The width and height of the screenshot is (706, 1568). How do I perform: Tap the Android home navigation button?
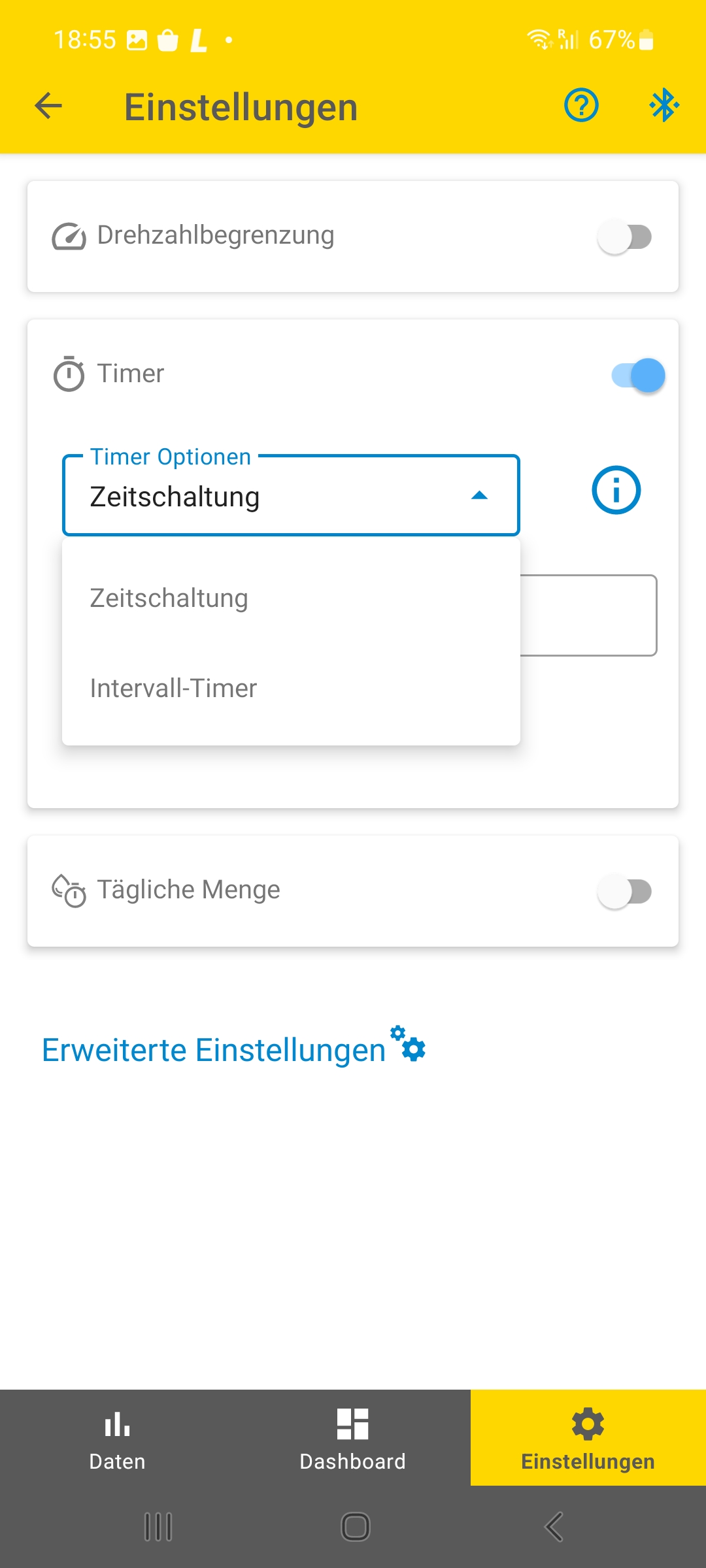coord(356,1527)
